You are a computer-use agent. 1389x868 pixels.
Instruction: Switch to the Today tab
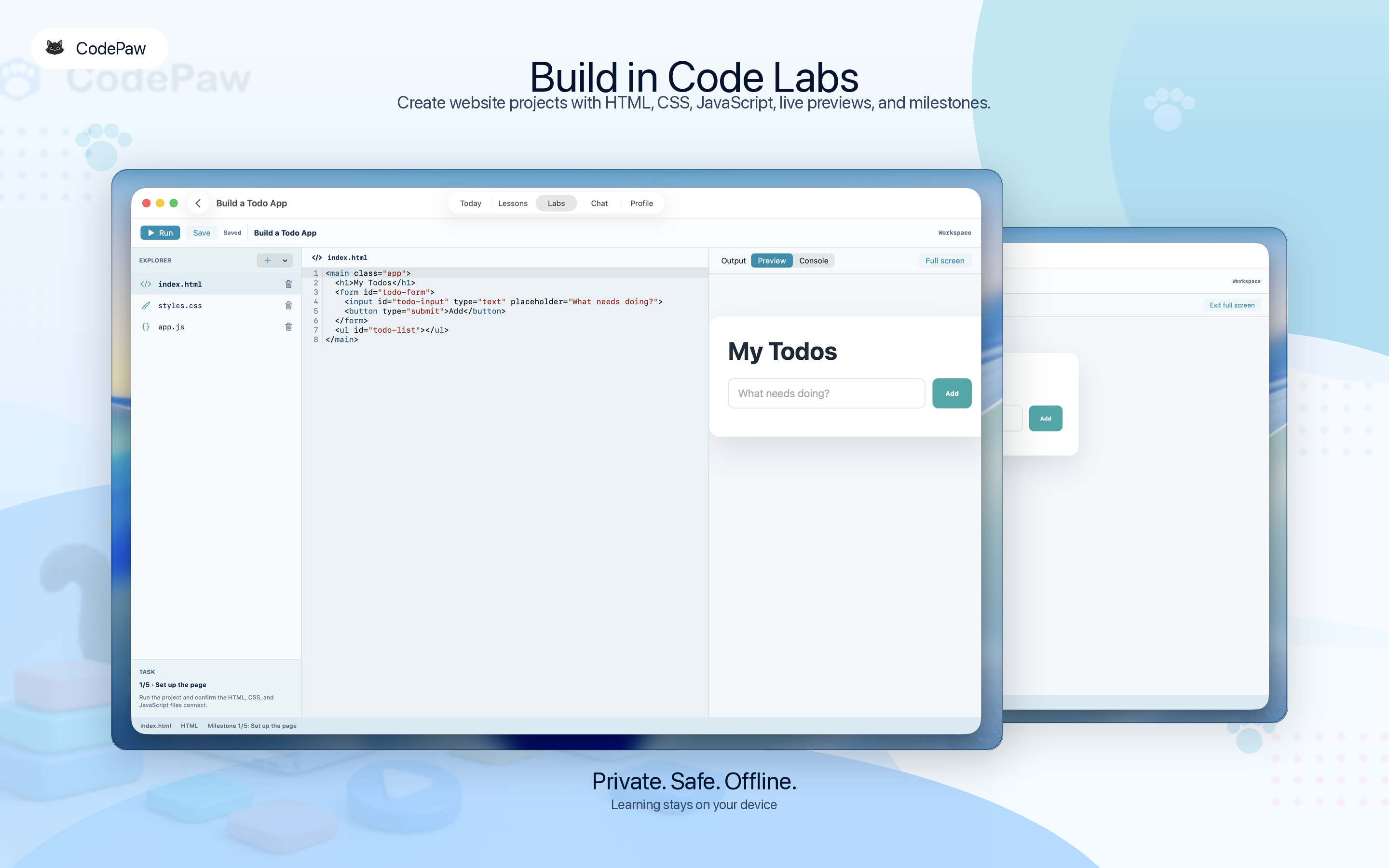(x=471, y=203)
